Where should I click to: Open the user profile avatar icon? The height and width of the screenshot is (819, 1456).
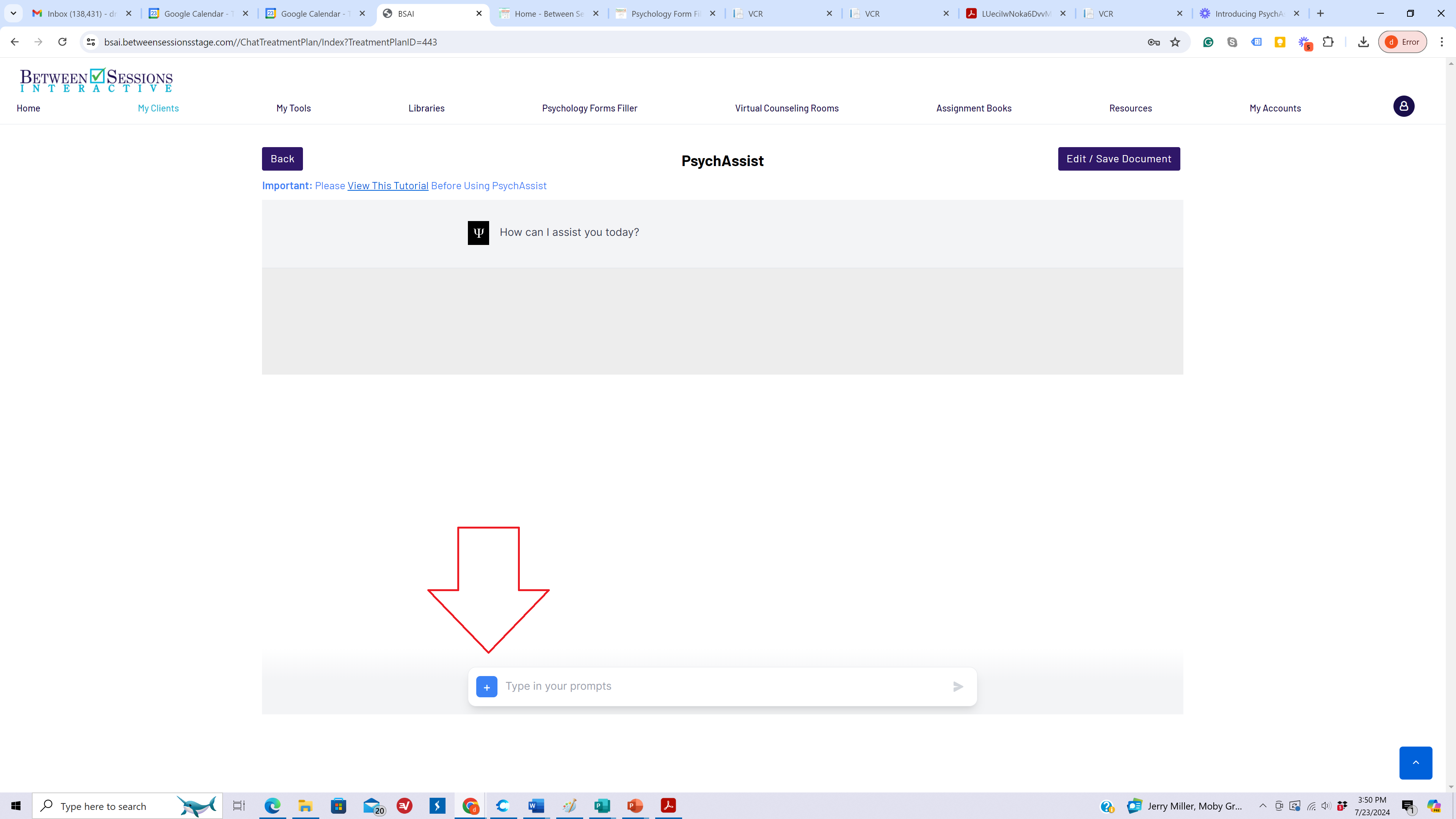coord(1403,106)
